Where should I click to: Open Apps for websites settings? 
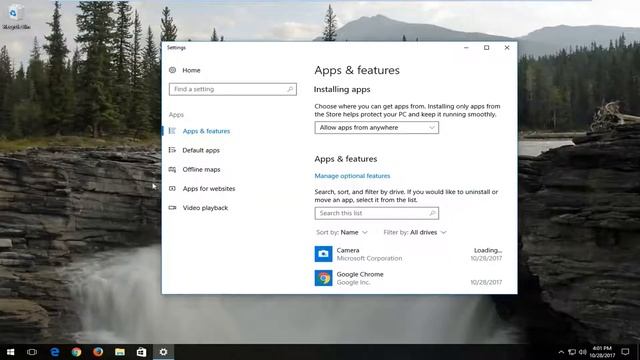click(x=209, y=189)
